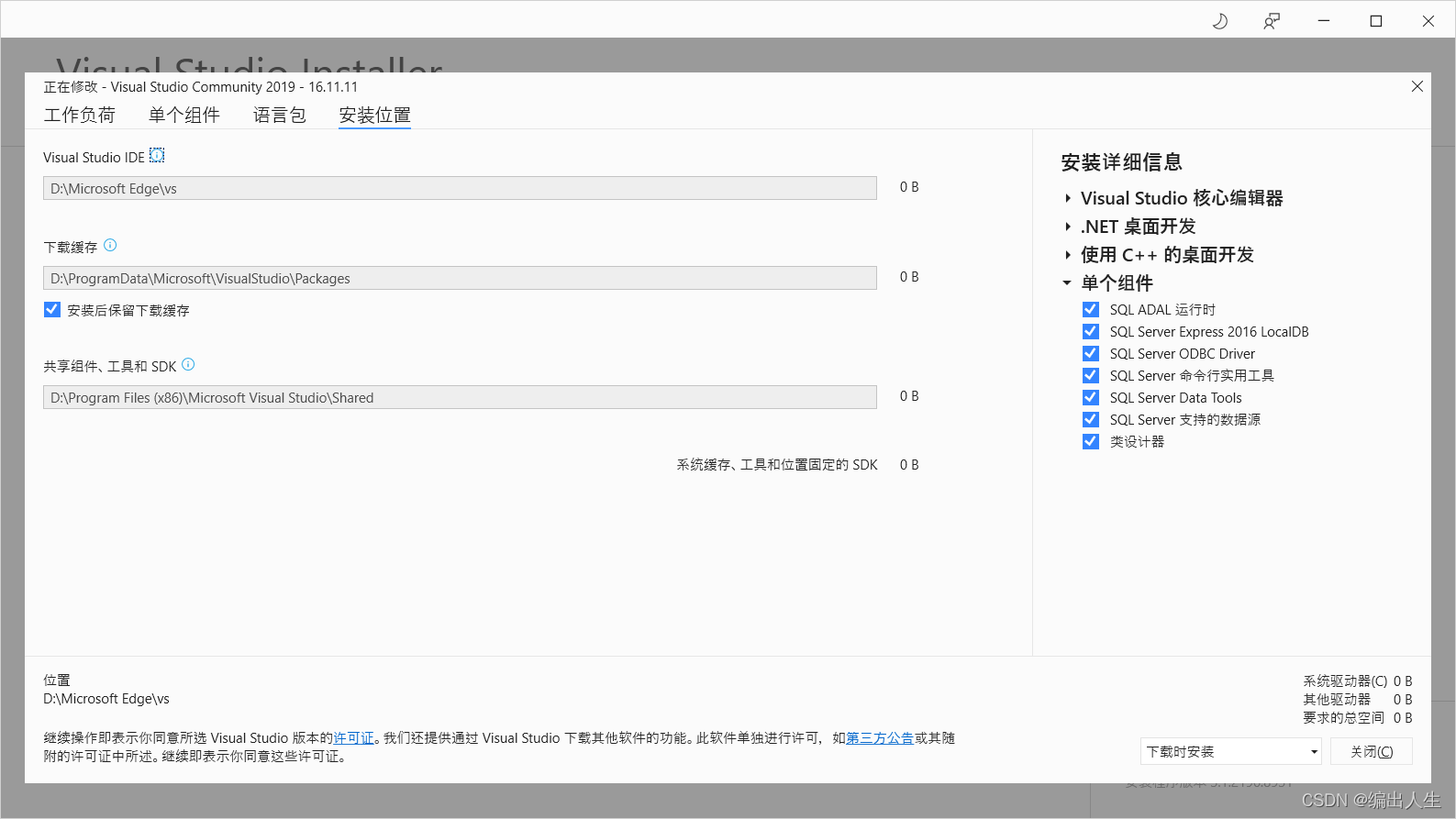Image resolution: width=1456 pixels, height=819 pixels.
Task: Click the 安装详细信息 heading
Action: 1121,162
